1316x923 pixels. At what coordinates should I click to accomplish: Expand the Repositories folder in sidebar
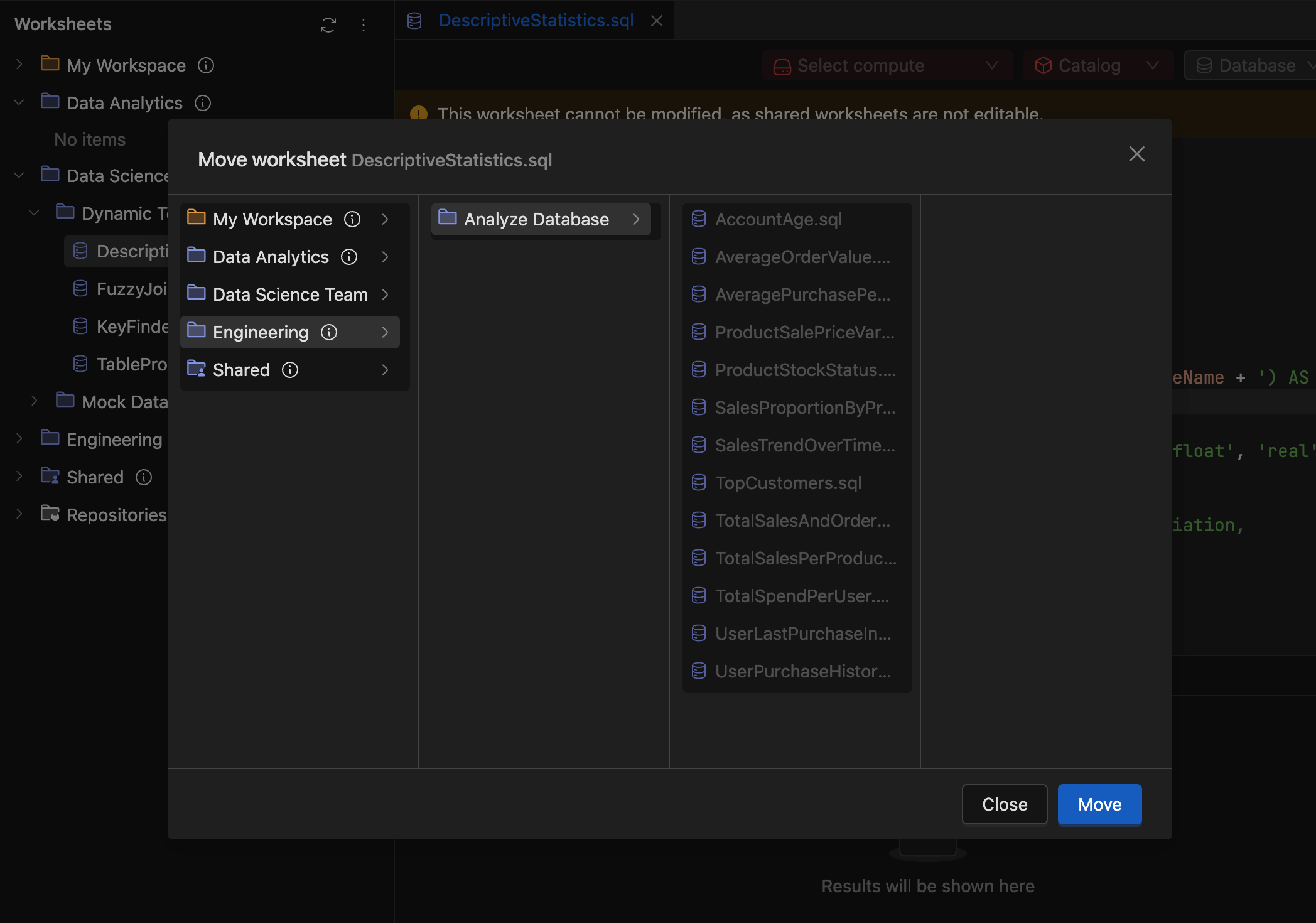(19, 514)
